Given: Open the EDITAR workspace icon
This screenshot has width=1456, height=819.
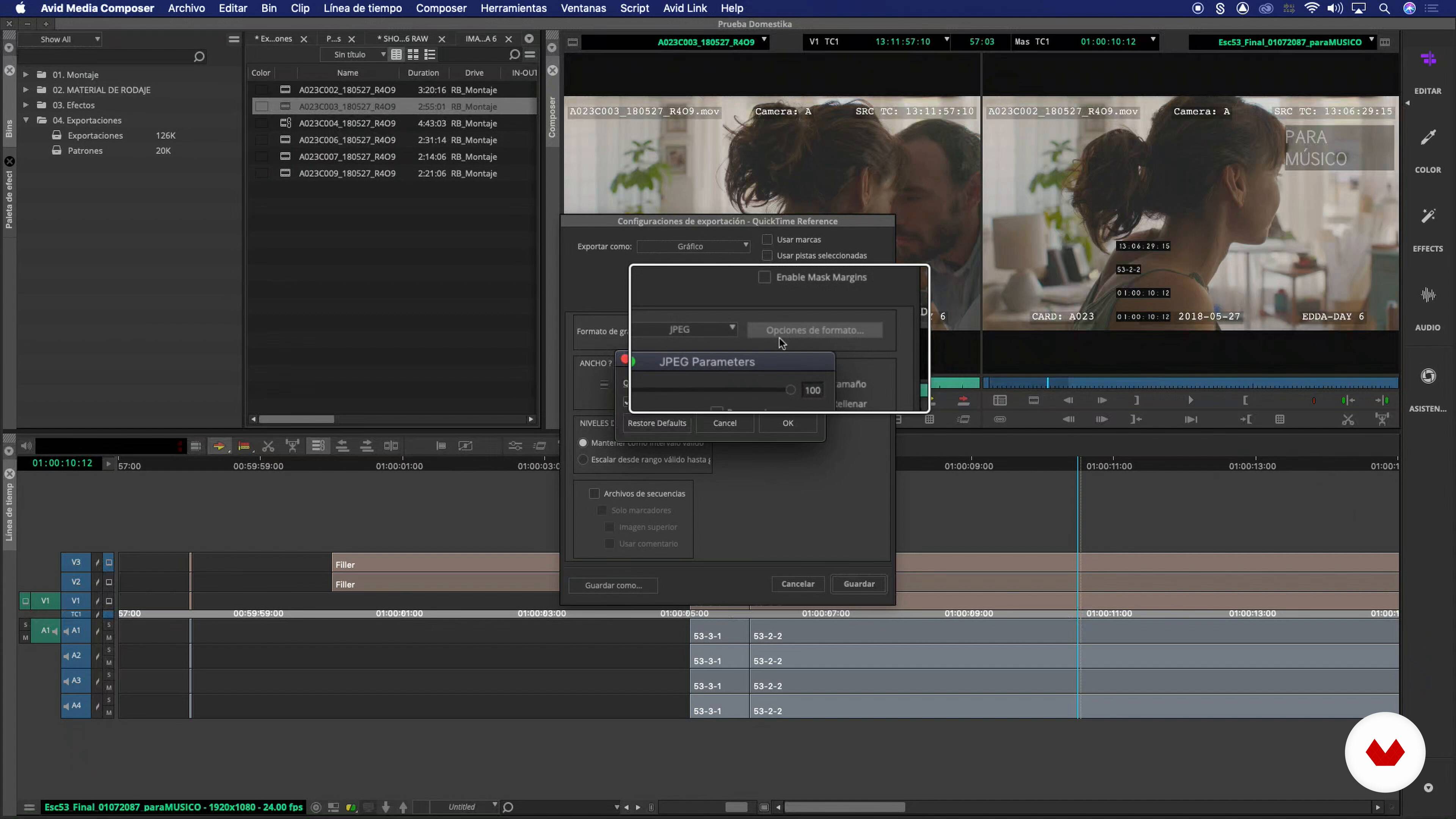Looking at the screenshot, I should pos(1428,60).
